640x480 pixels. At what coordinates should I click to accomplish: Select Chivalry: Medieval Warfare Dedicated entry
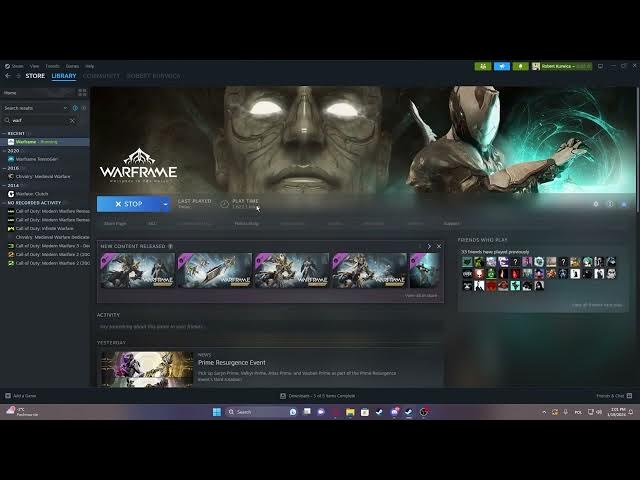point(45,237)
